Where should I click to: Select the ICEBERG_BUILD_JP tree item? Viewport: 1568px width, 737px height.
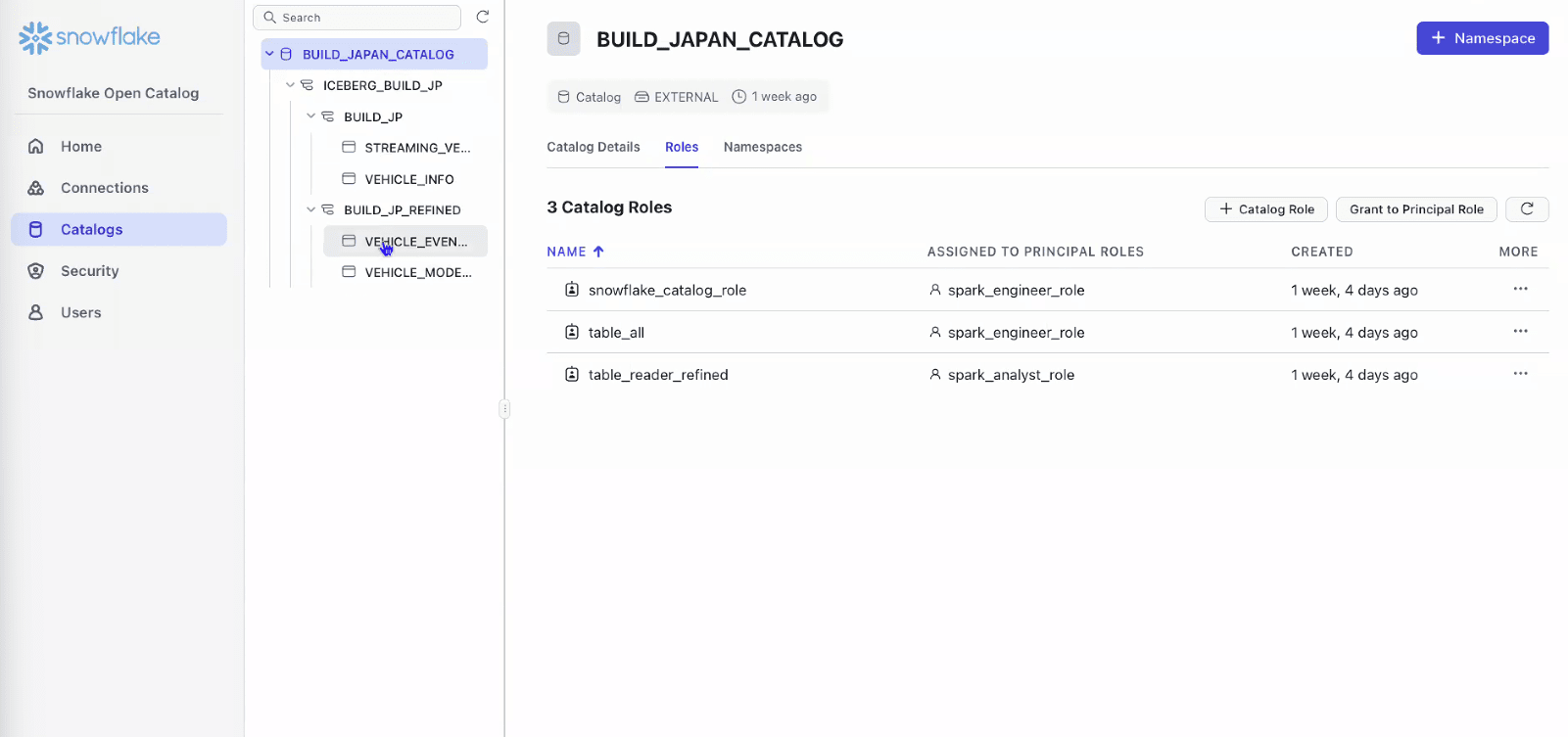point(383,85)
